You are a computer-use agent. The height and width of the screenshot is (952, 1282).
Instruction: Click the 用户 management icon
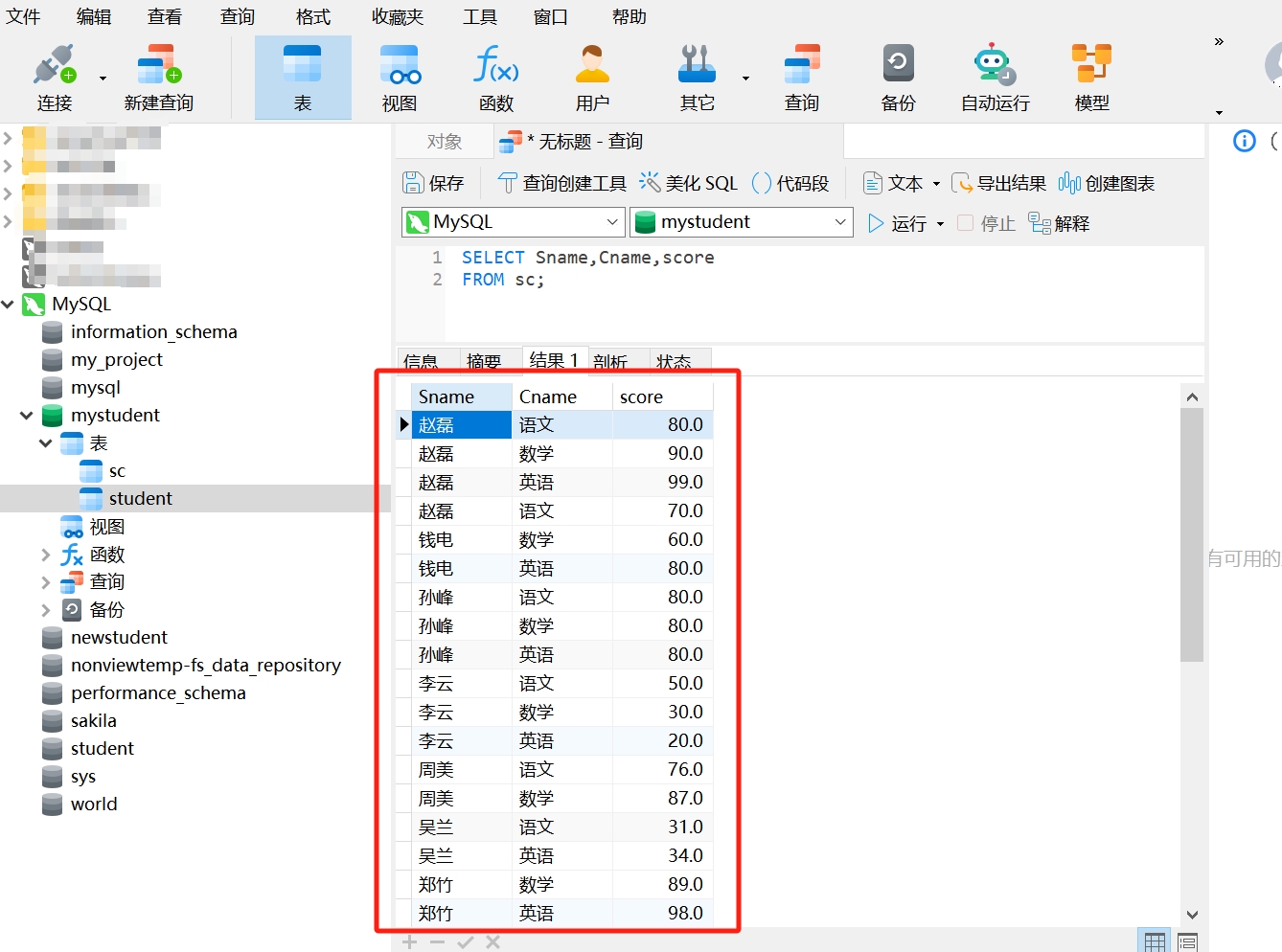tap(591, 77)
